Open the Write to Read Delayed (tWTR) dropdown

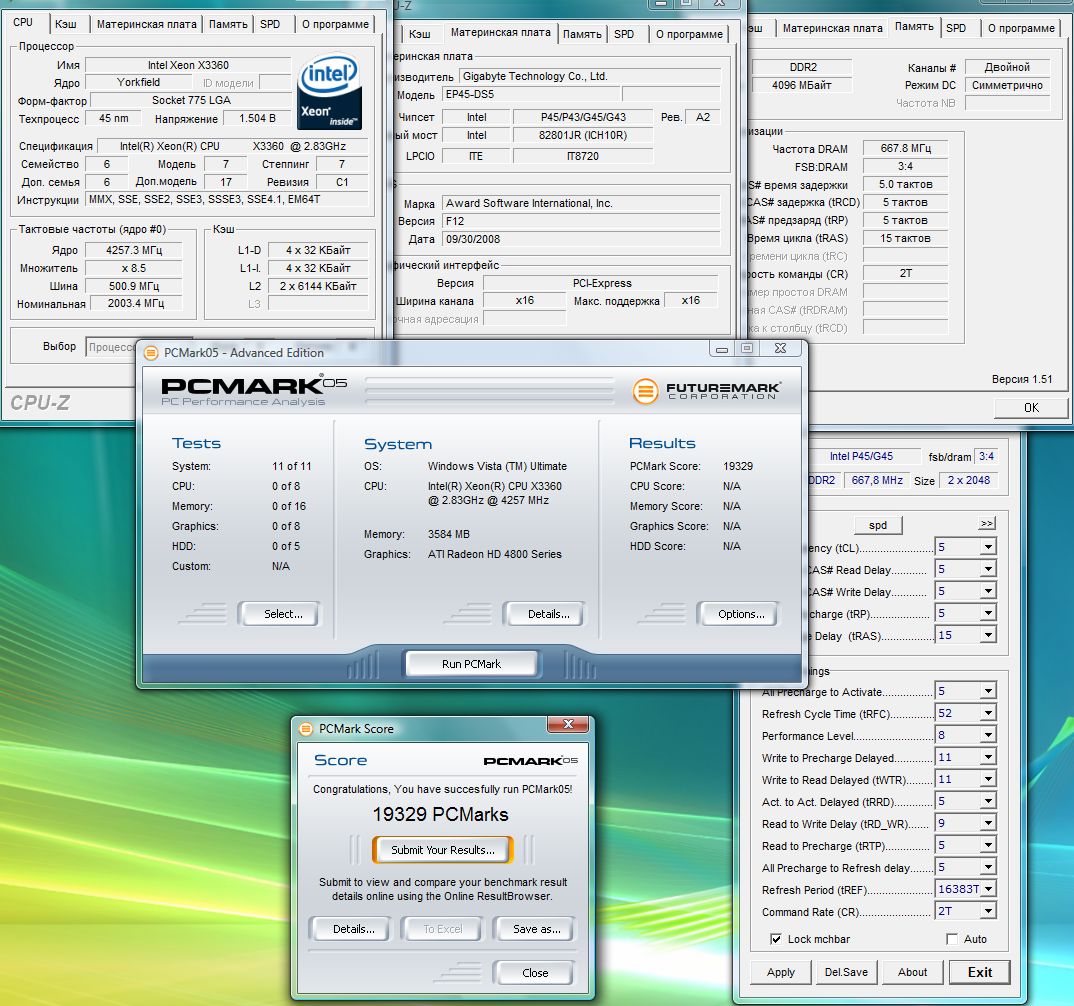click(x=988, y=779)
